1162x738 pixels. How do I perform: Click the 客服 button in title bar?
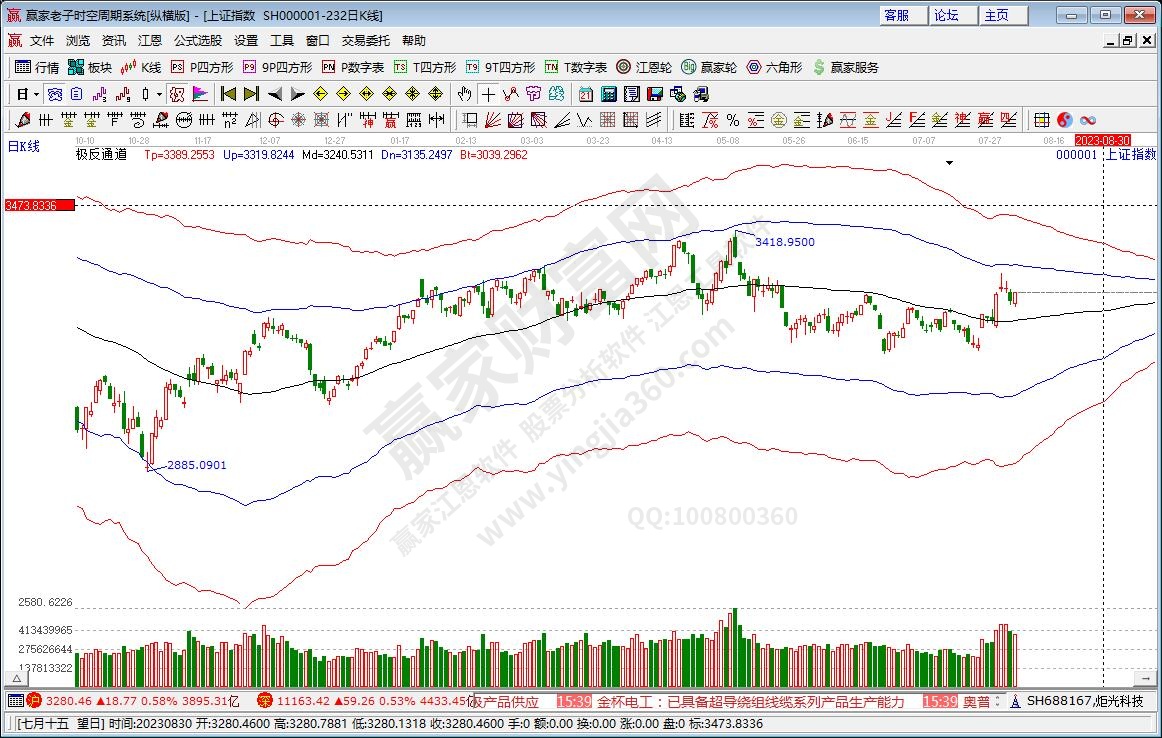point(896,15)
